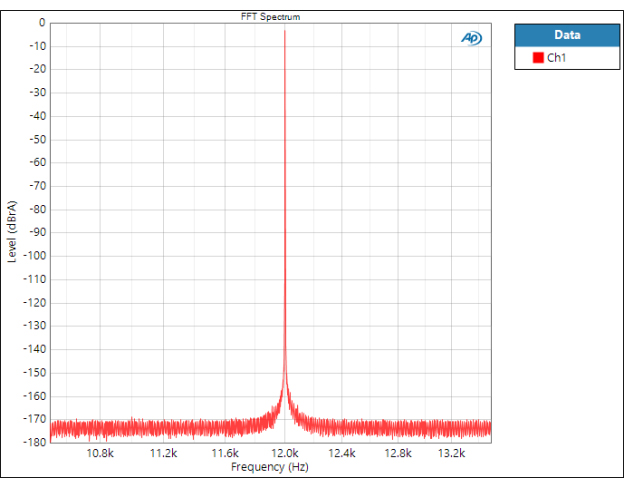Click the 11.2k frequency axis label
Image resolution: width=625 pixels, height=490 pixels.
(x=162, y=453)
